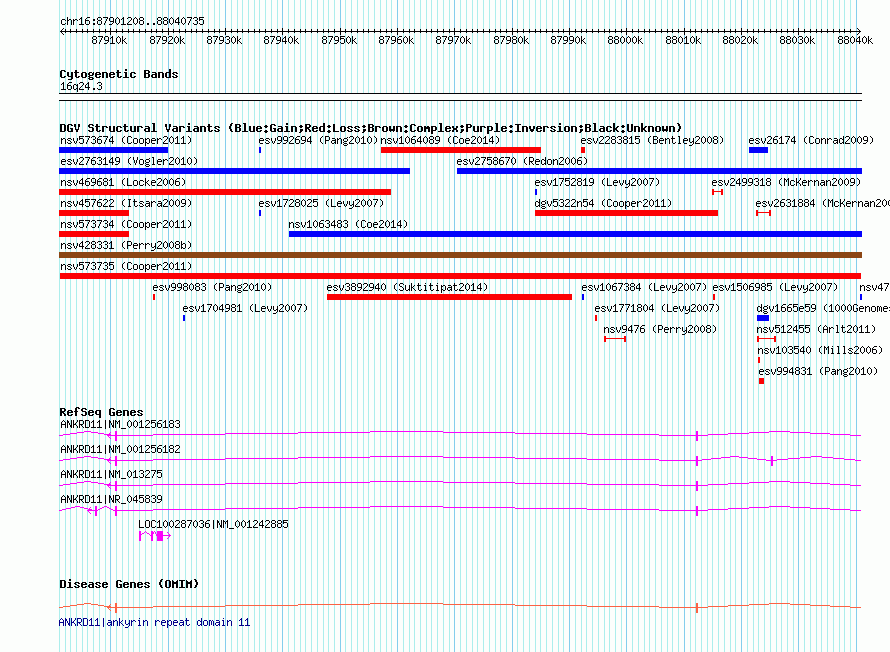Select the esv1704981 (Levy2007) label
Screen dimensions: 890x652
(245, 308)
